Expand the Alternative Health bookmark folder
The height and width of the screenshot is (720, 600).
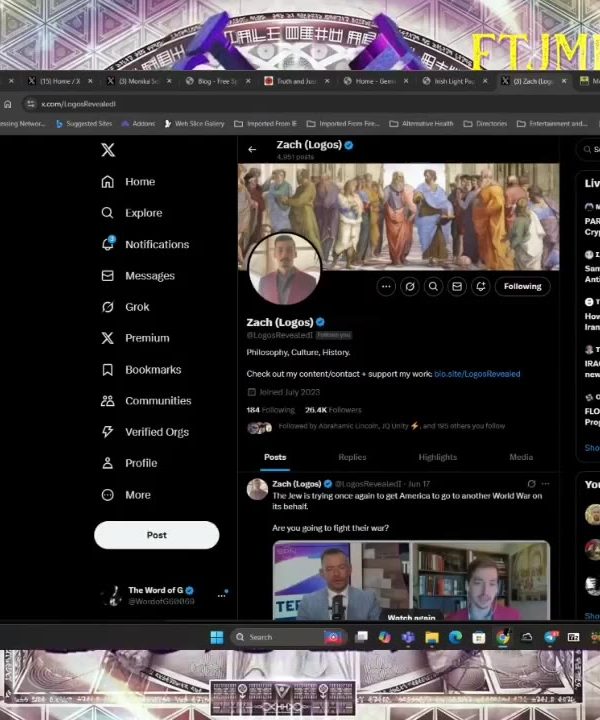[x=421, y=124]
